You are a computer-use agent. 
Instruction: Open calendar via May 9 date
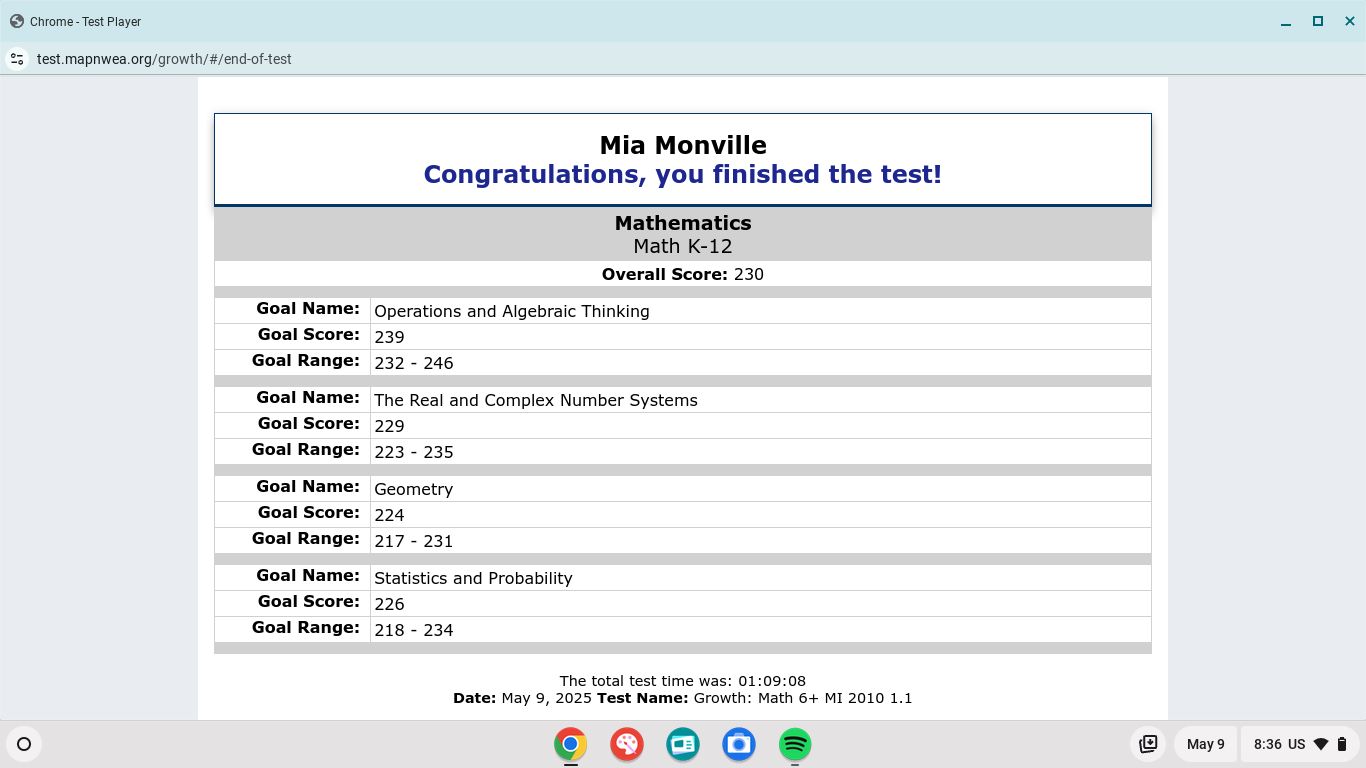(1205, 744)
